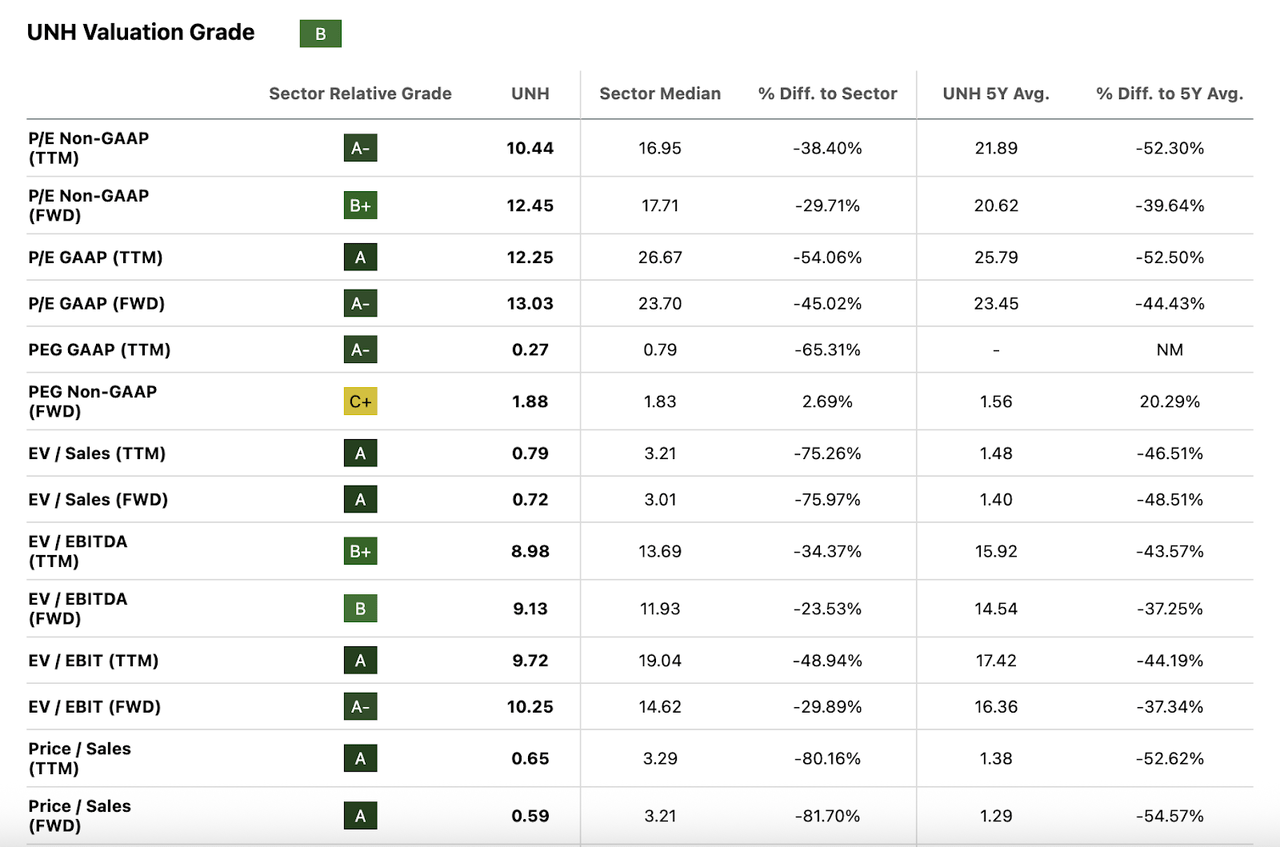Open the P/E GAAP (FWD) metric label
This screenshot has width=1280, height=847.
click(x=96, y=304)
